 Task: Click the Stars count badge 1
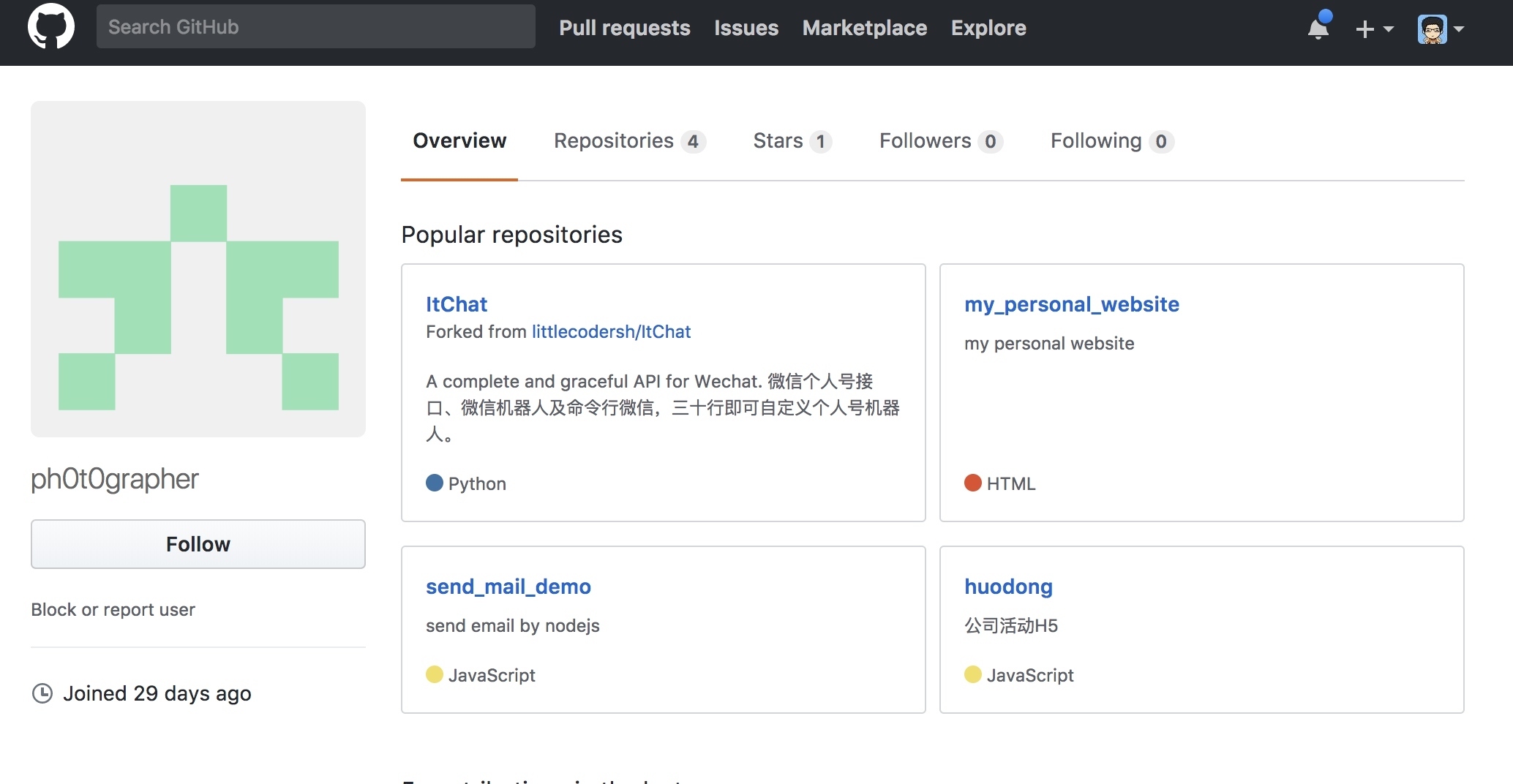pos(821,141)
